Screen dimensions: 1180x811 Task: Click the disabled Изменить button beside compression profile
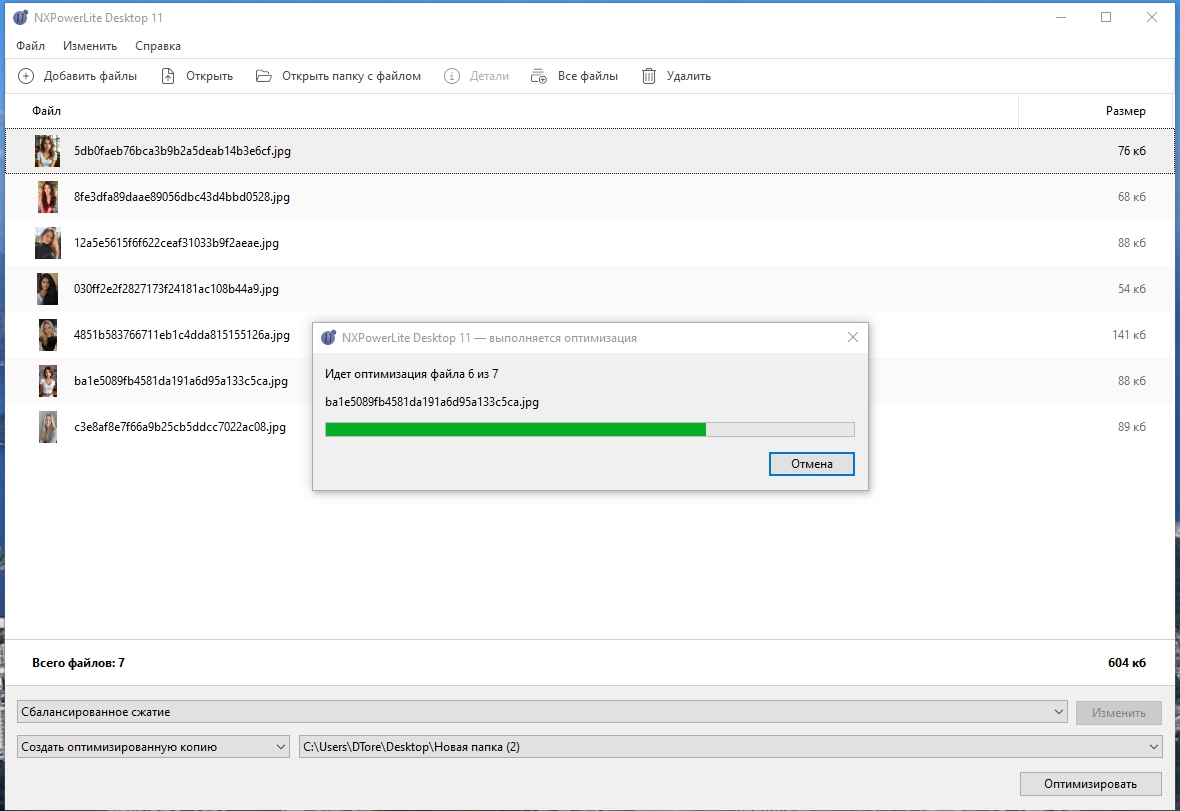coord(1118,712)
